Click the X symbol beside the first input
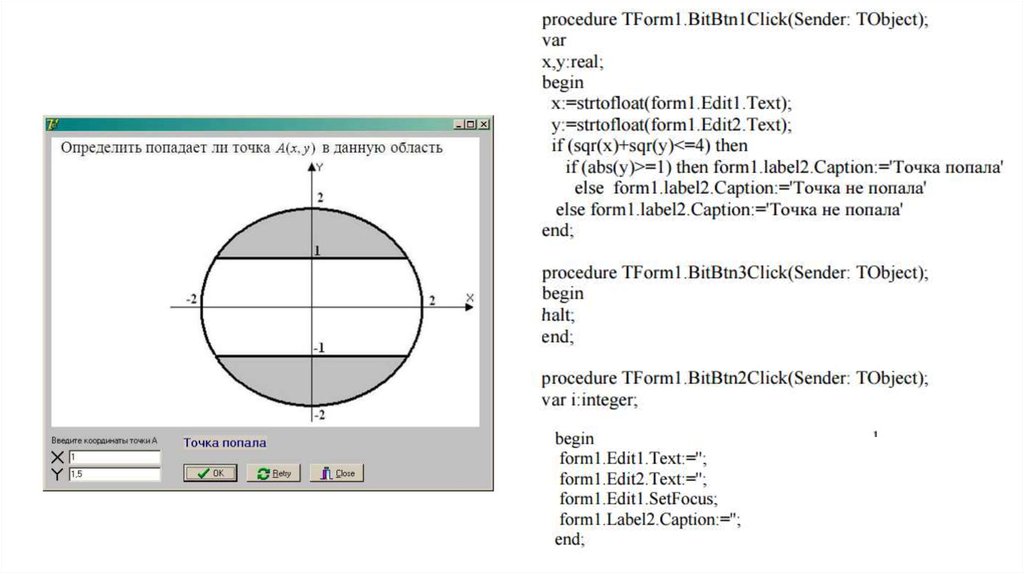This screenshot has width=1024, height=574. [x=58, y=457]
